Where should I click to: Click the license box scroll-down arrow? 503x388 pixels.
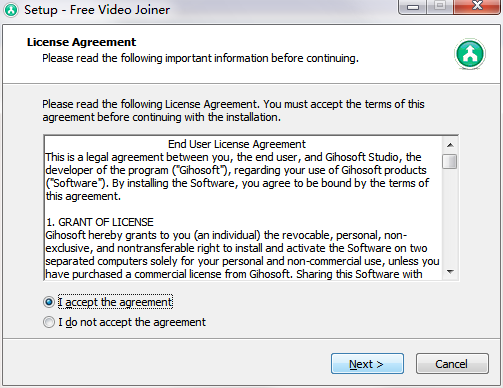tap(450, 272)
